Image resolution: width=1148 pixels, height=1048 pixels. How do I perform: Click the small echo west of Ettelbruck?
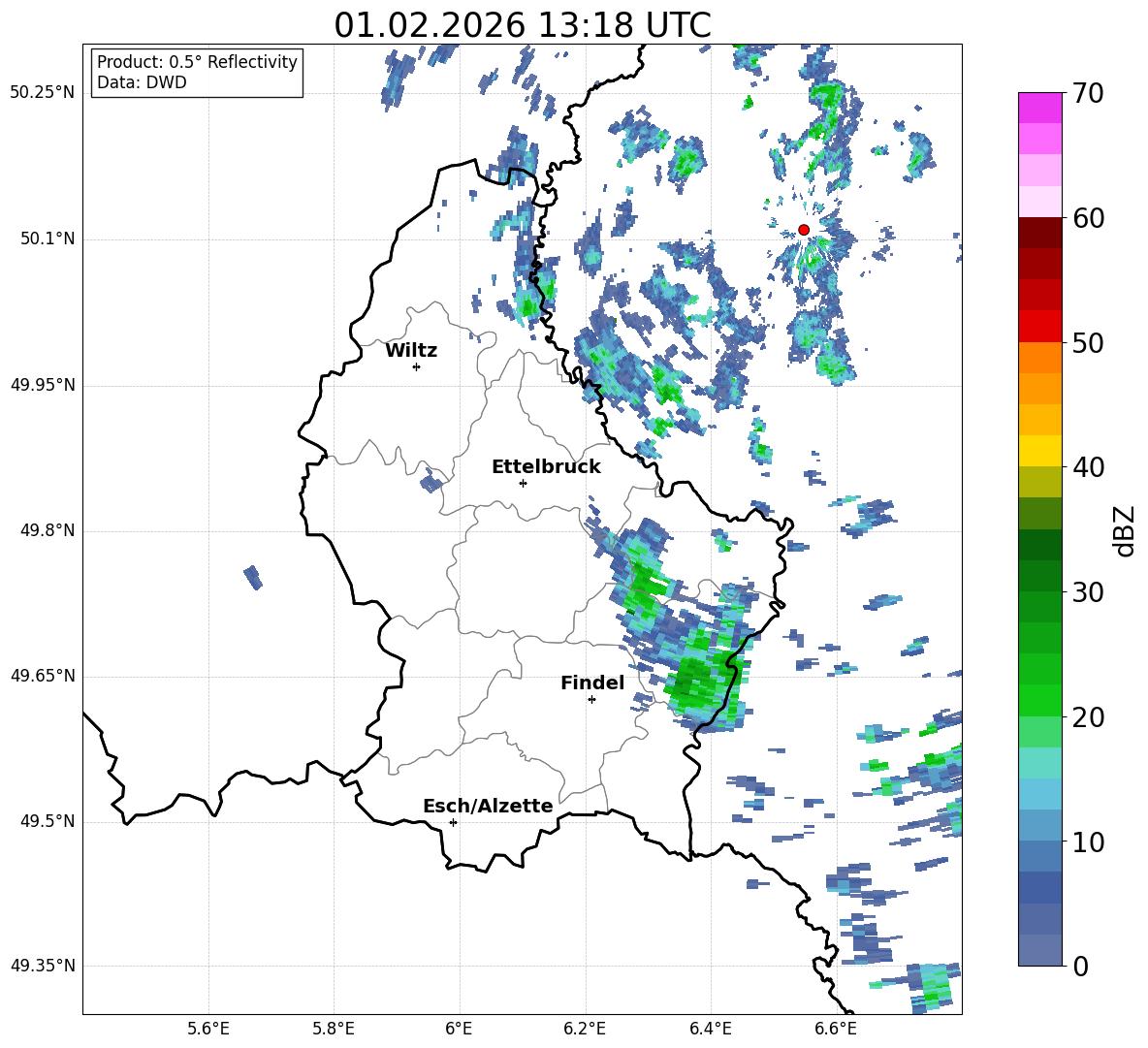click(431, 482)
